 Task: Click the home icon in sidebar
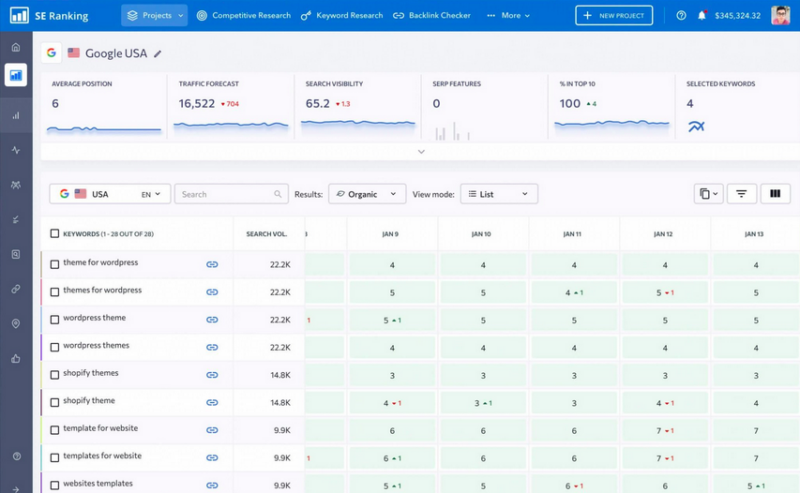[x=16, y=47]
